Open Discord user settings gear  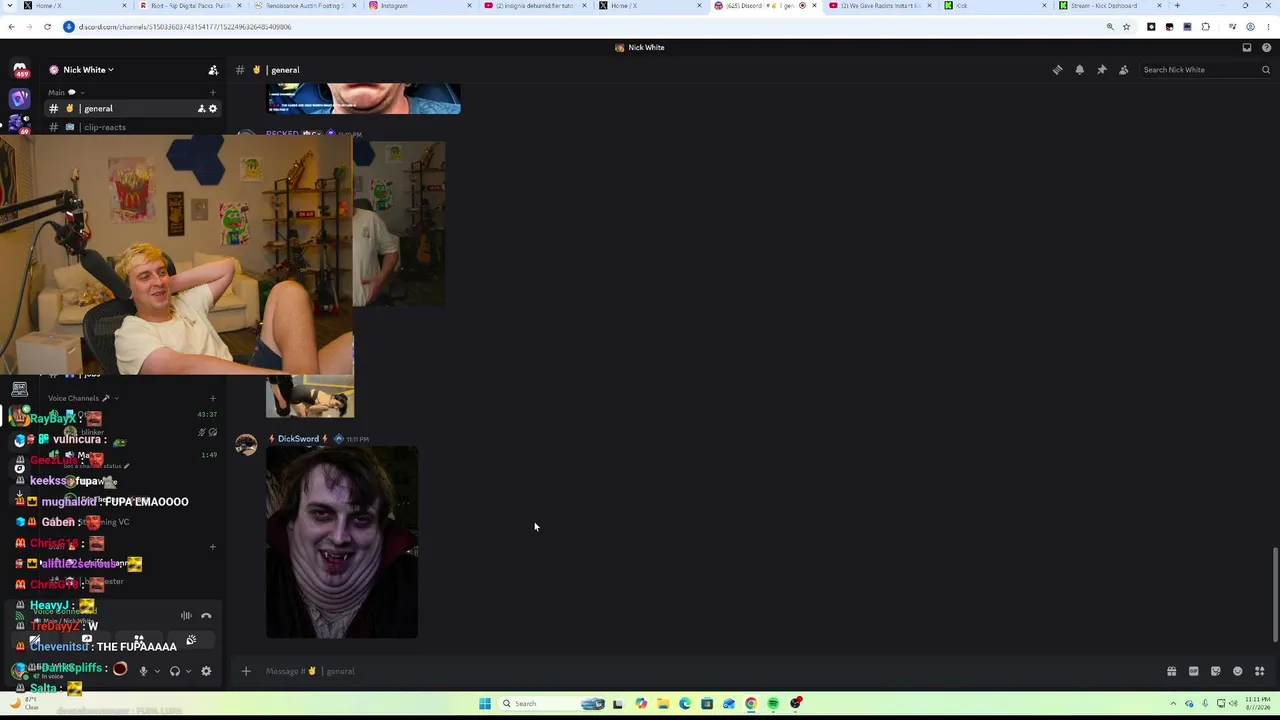206,671
